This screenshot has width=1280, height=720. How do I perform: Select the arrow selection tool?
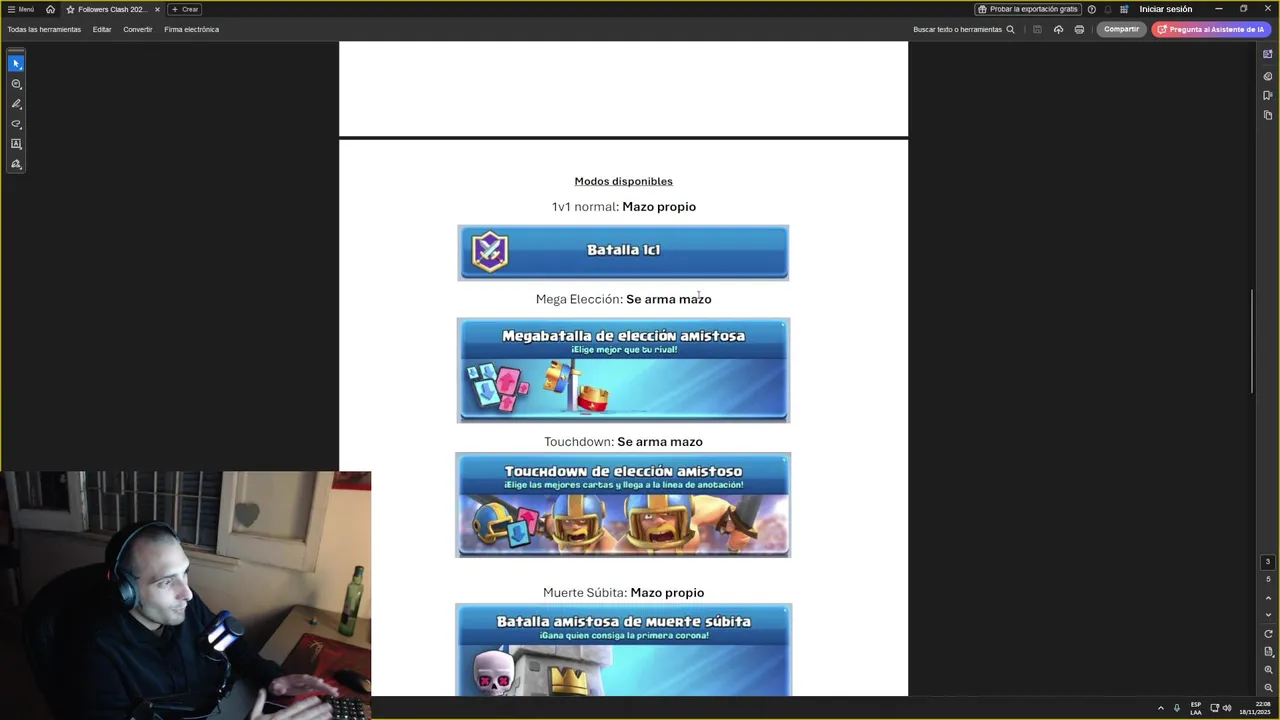click(x=16, y=64)
